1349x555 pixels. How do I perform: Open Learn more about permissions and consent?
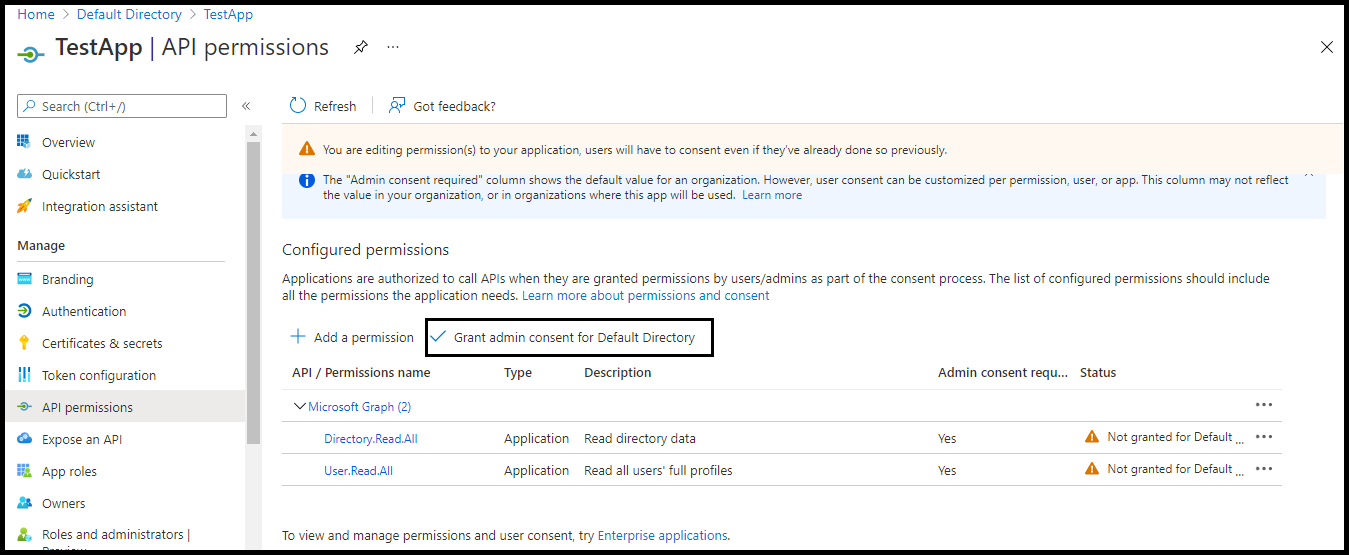pyautogui.click(x=646, y=296)
